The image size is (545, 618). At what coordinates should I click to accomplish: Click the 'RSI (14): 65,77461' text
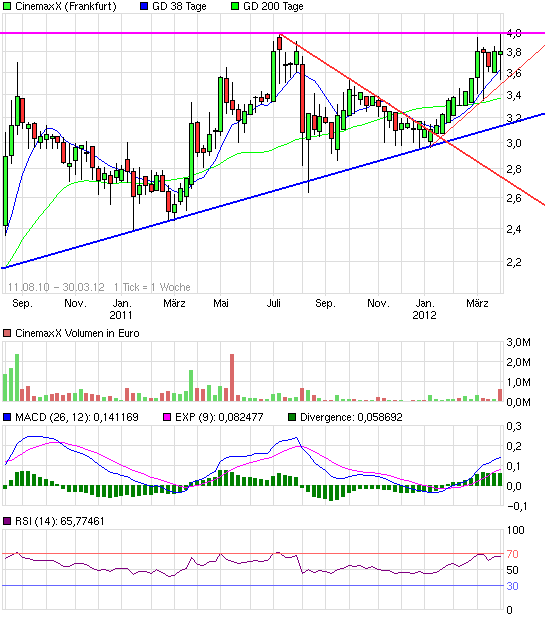point(60,521)
